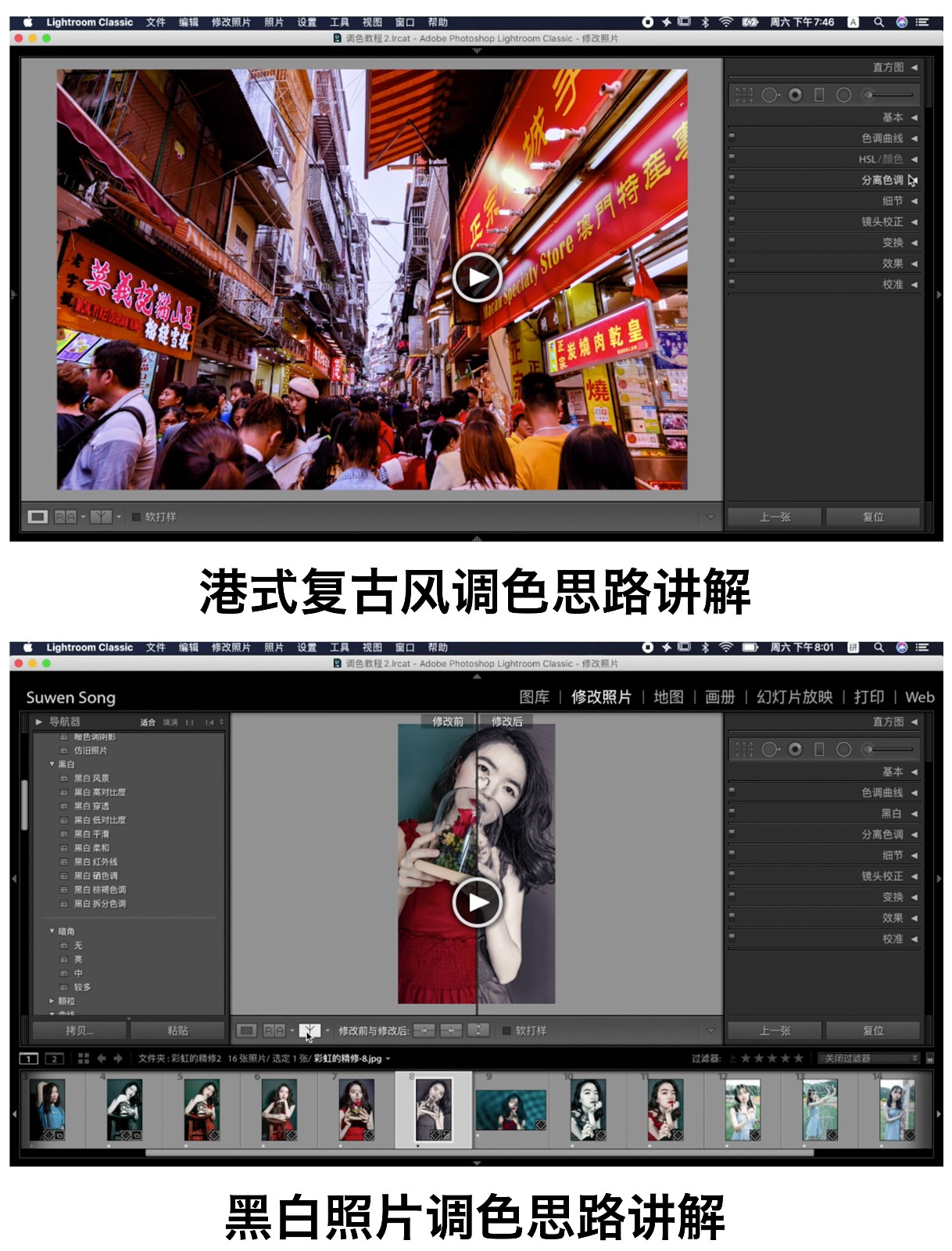The image size is (952, 1251).
Task: Click the filmstrip back arrow icon
Action: click(101, 1059)
